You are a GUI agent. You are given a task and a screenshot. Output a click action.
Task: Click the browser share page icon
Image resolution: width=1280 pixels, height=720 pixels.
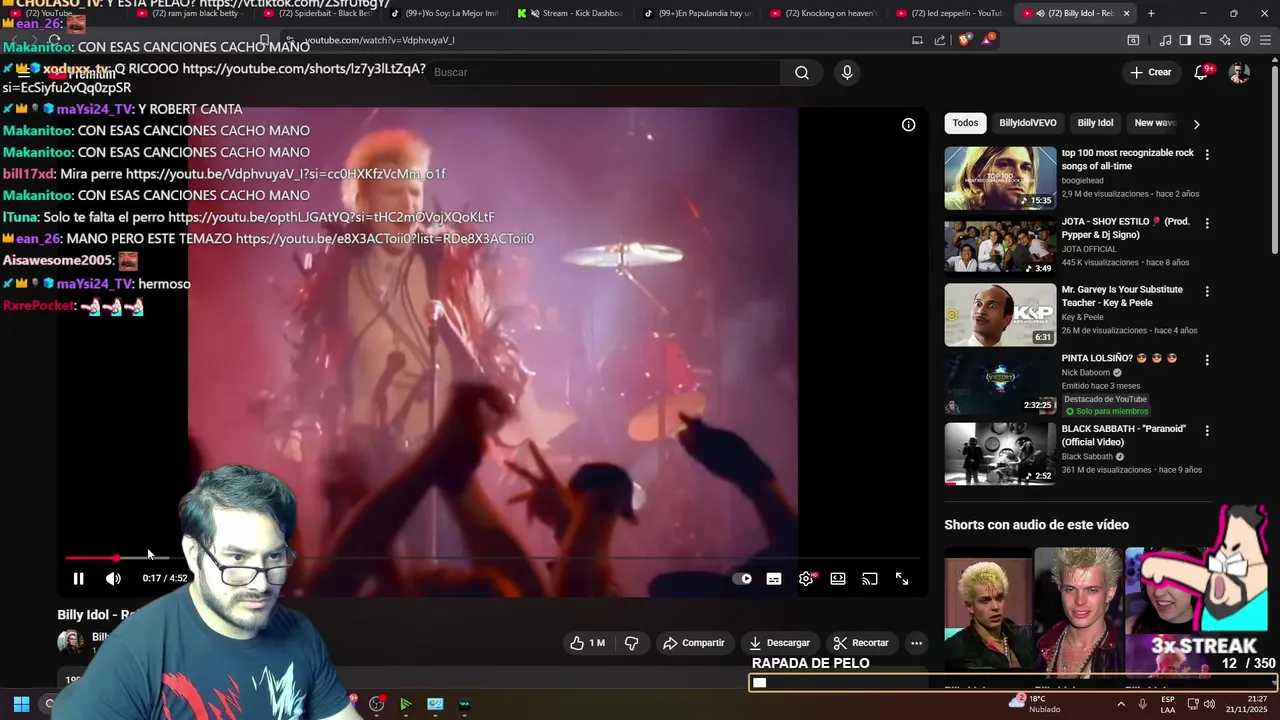[940, 40]
